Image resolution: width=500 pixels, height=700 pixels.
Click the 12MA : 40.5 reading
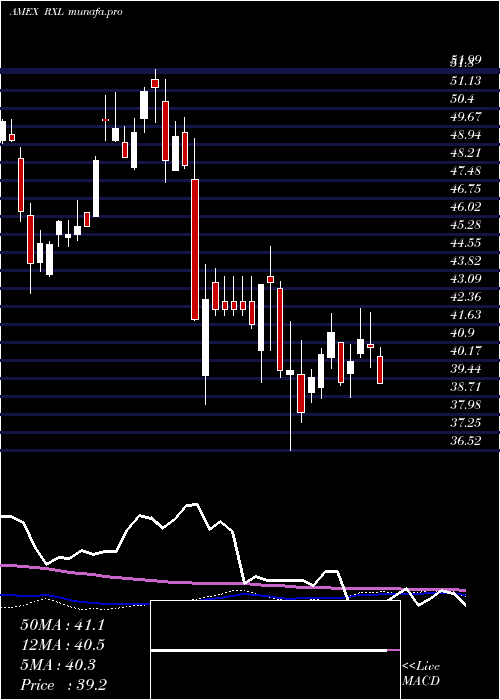click(62, 645)
